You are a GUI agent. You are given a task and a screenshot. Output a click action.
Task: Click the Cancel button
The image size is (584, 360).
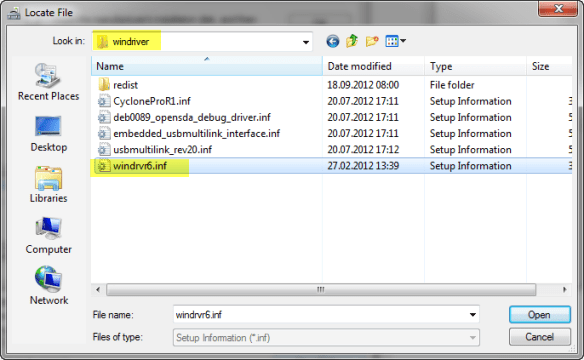(x=539, y=337)
